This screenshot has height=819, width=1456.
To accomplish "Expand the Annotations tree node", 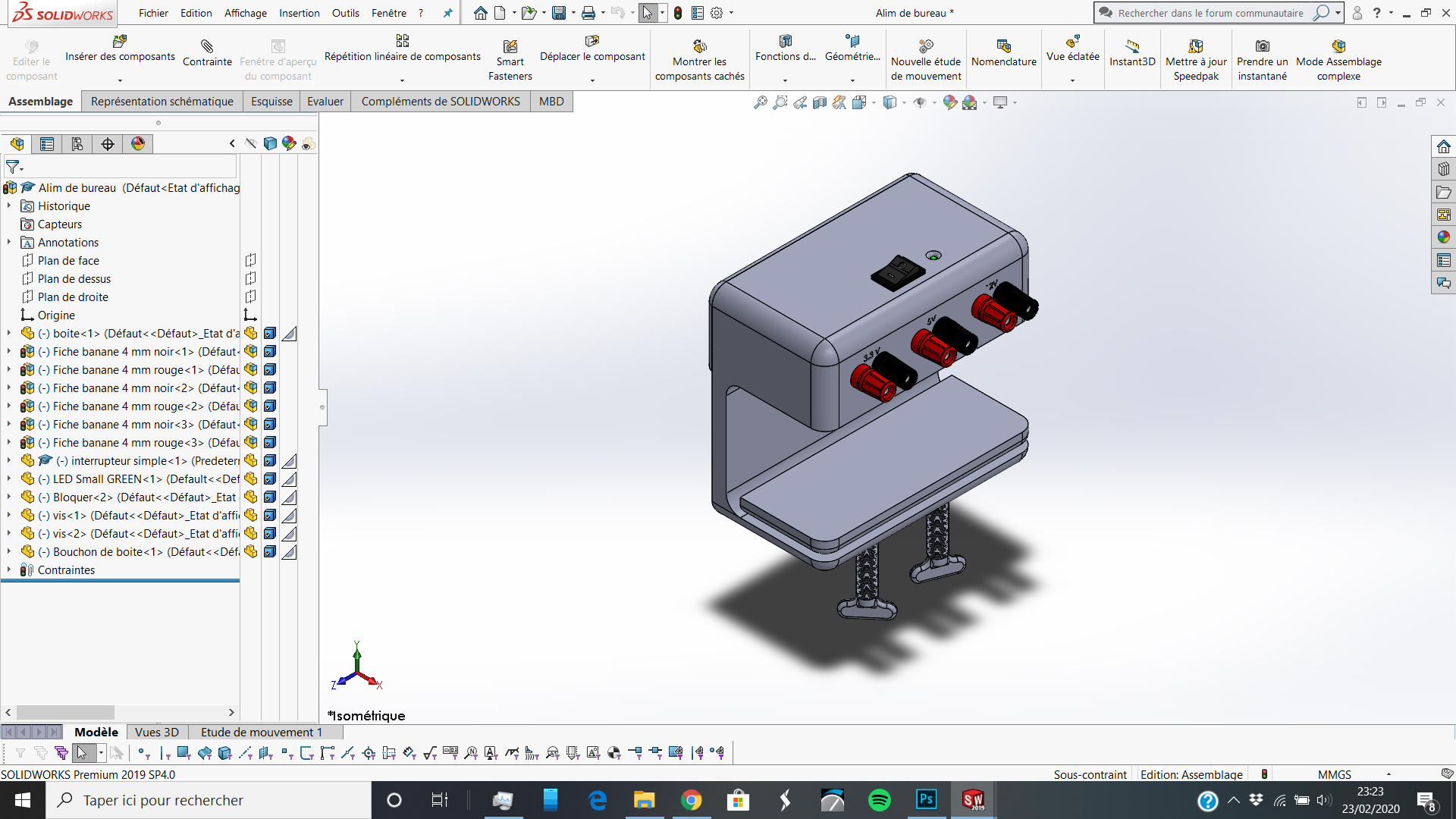I will point(8,243).
